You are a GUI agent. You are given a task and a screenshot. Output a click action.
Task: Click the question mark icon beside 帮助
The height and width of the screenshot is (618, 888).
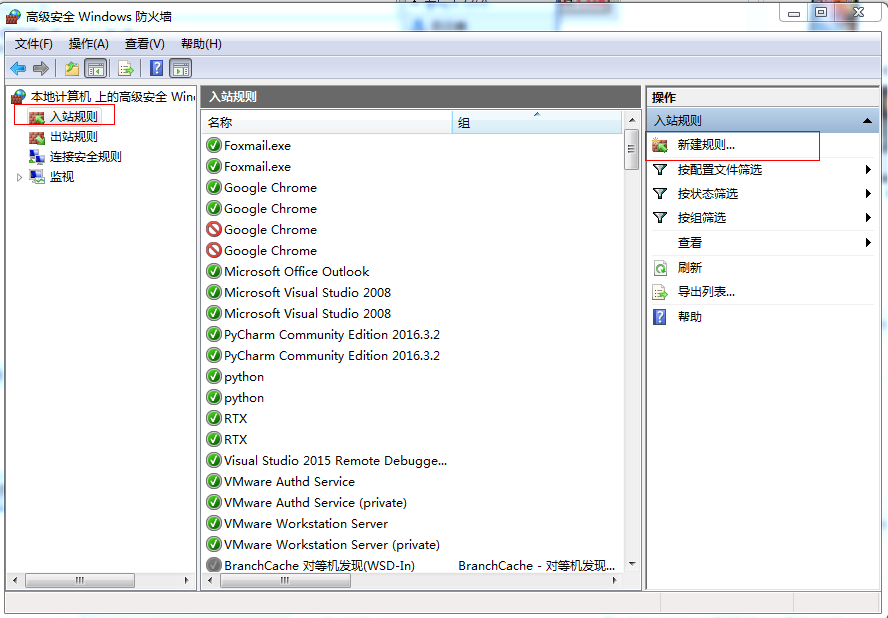660,317
